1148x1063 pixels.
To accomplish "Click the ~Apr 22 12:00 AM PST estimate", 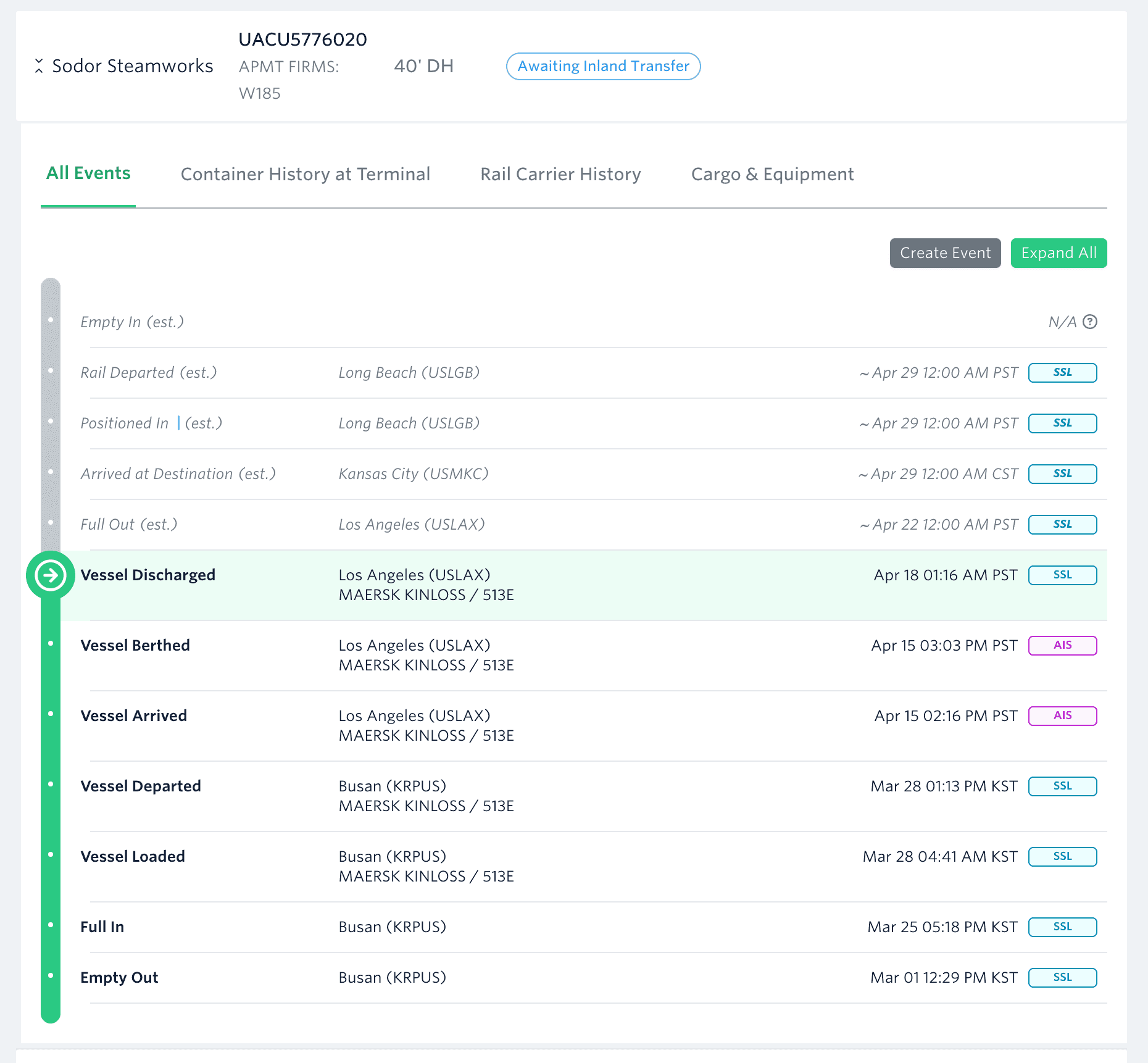I will coord(939,525).
